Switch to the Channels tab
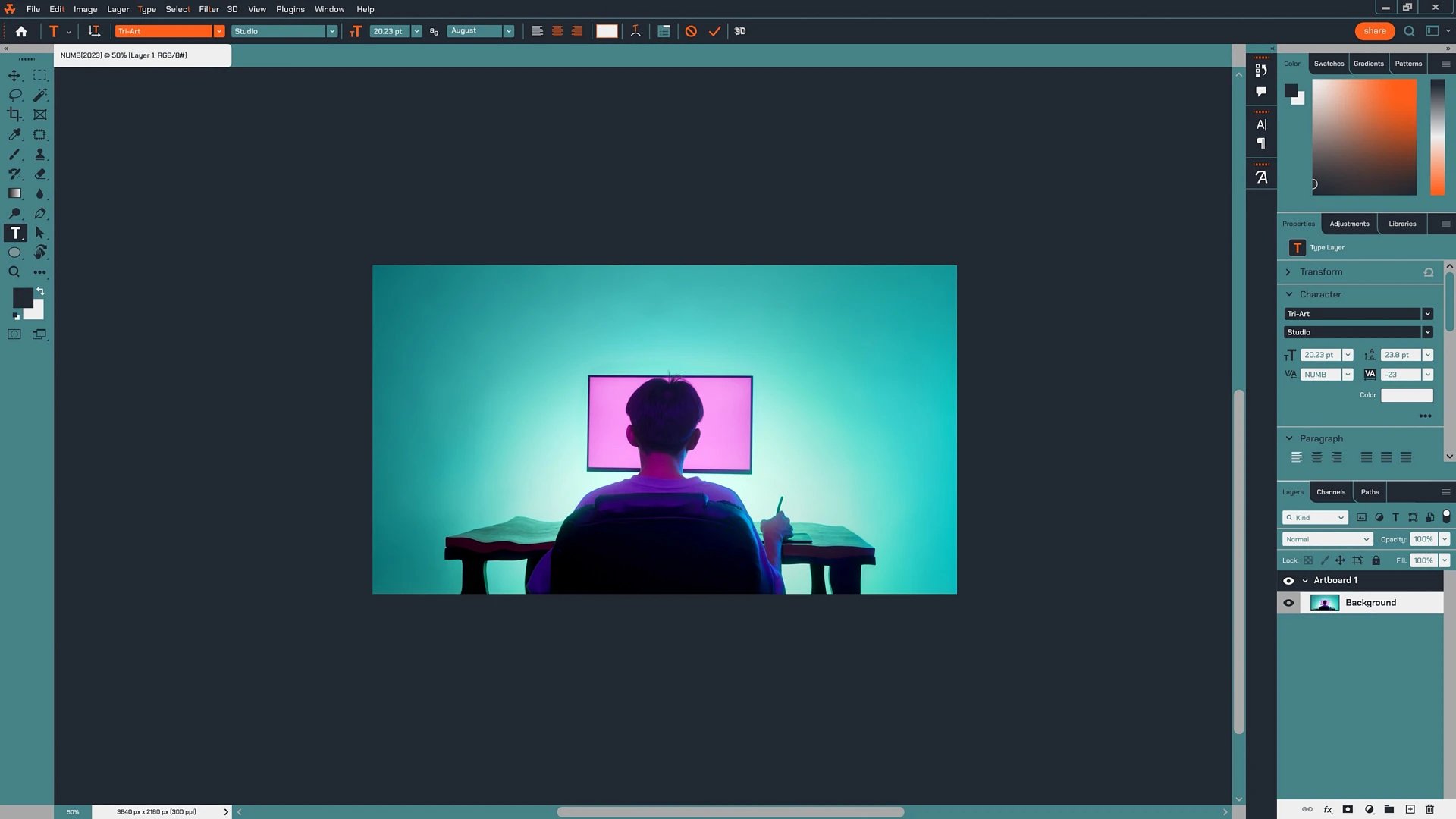 pyautogui.click(x=1331, y=492)
